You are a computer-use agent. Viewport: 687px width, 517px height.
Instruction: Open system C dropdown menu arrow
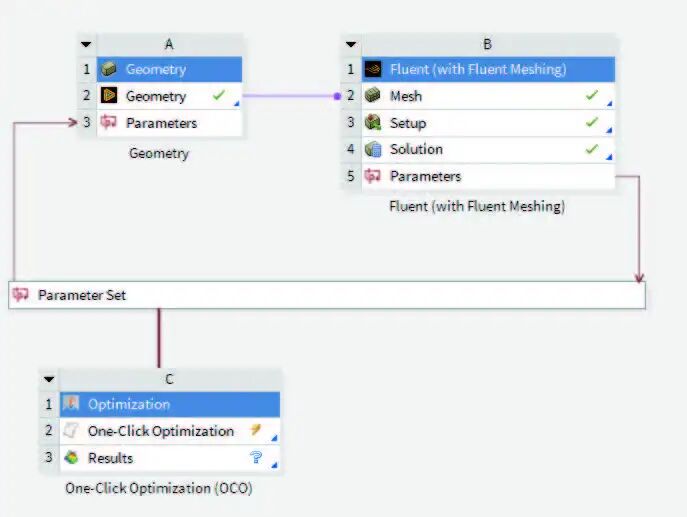click(x=49, y=379)
